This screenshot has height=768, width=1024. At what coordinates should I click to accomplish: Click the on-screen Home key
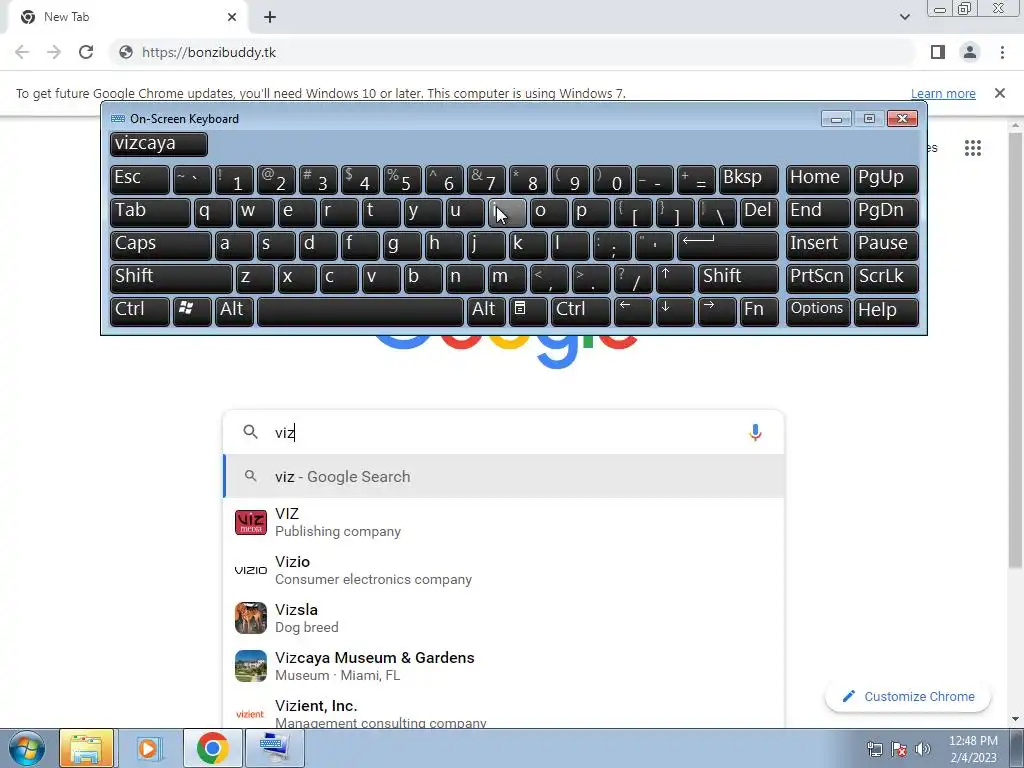coord(817,180)
